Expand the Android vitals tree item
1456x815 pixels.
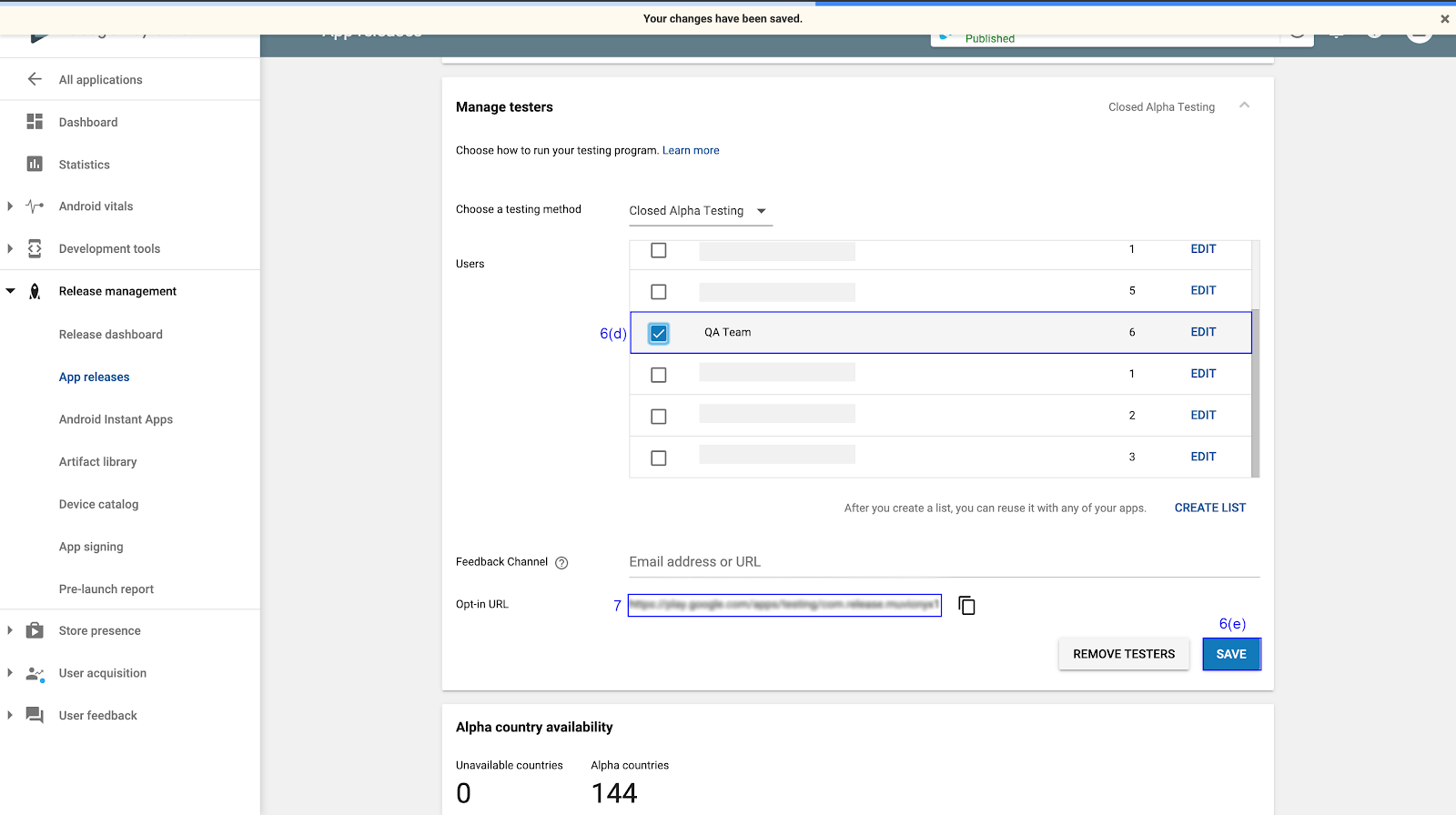[x=10, y=206]
